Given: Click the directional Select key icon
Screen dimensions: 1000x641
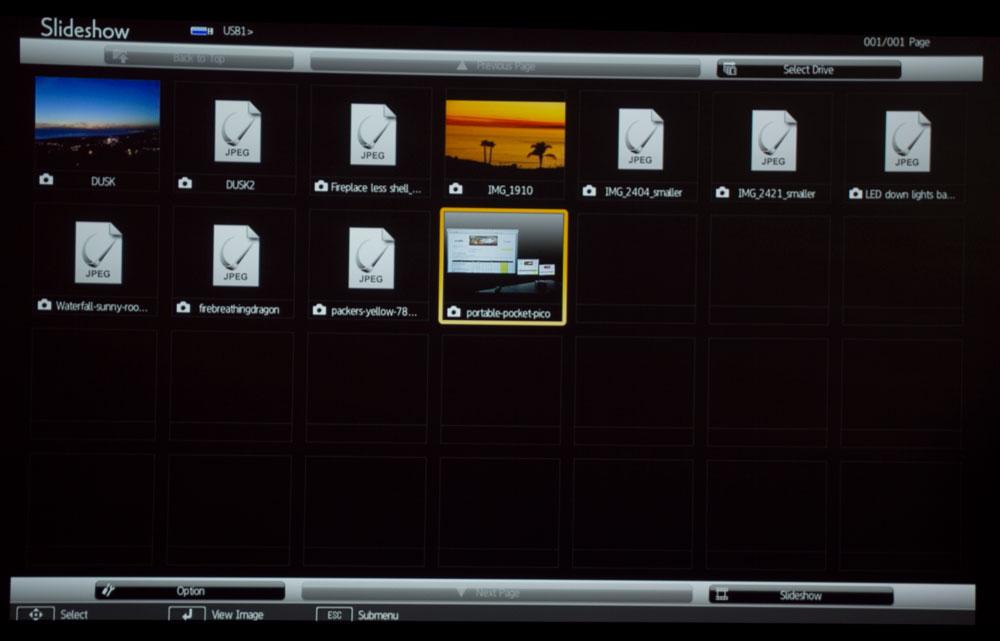Looking at the screenshot, I should coord(36,614).
